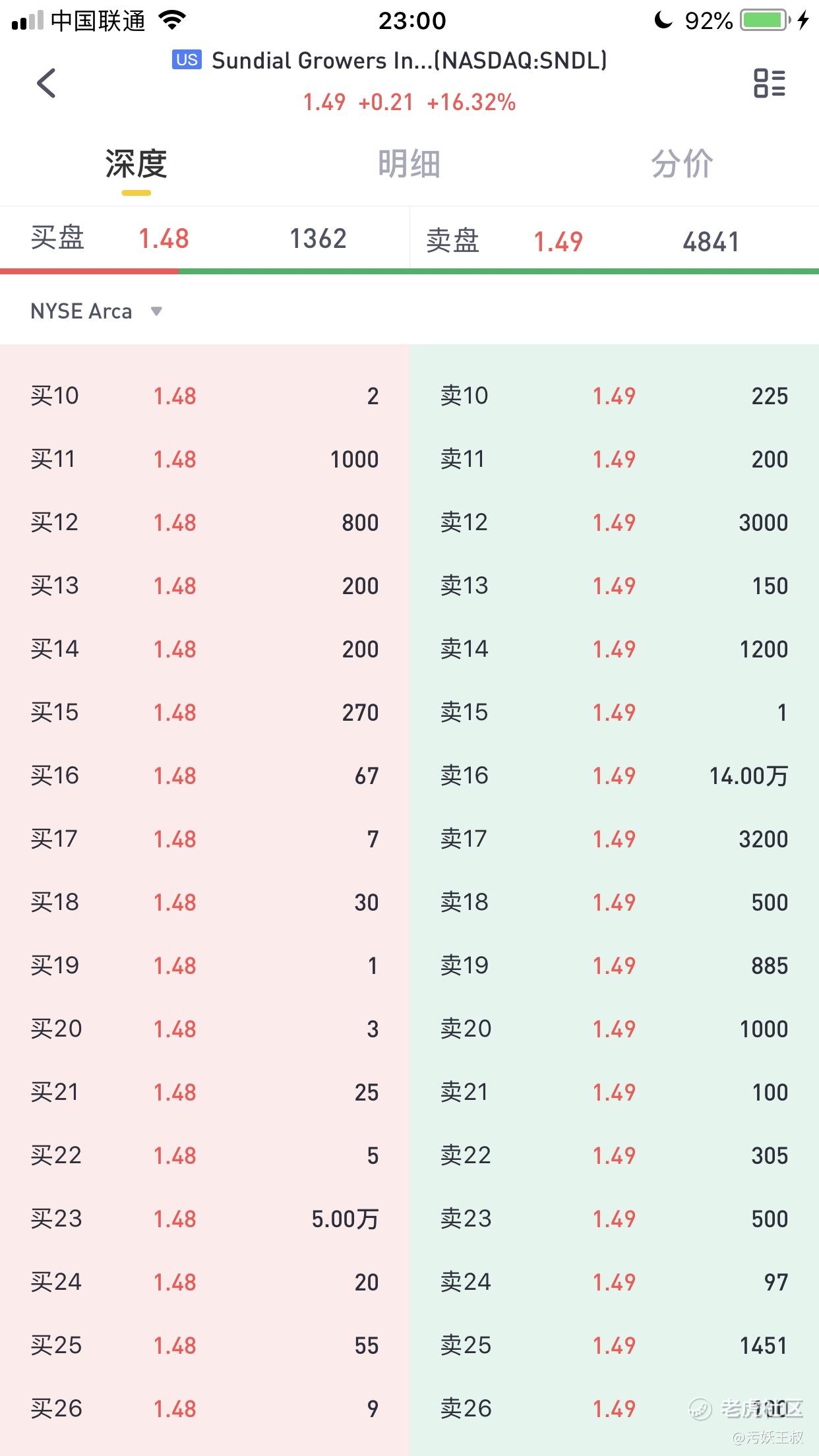Tap the battery status icon

764,20
